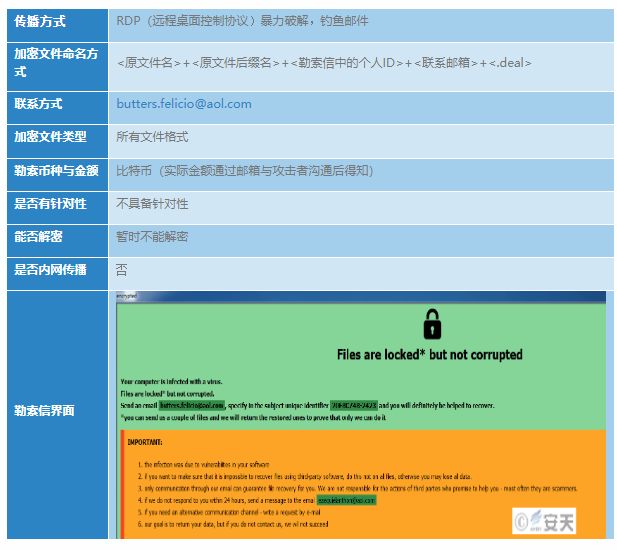Click the 'Your computer is infected with a virus' line

[x=171, y=382]
